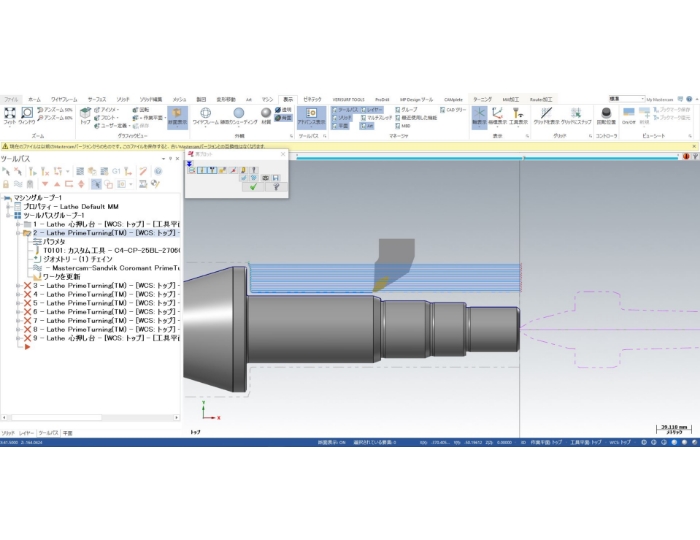Image resolution: width=700 pixels, height=540 pixels.
Task: Open 作業平面 view dropdown
Action: [150, 118]
